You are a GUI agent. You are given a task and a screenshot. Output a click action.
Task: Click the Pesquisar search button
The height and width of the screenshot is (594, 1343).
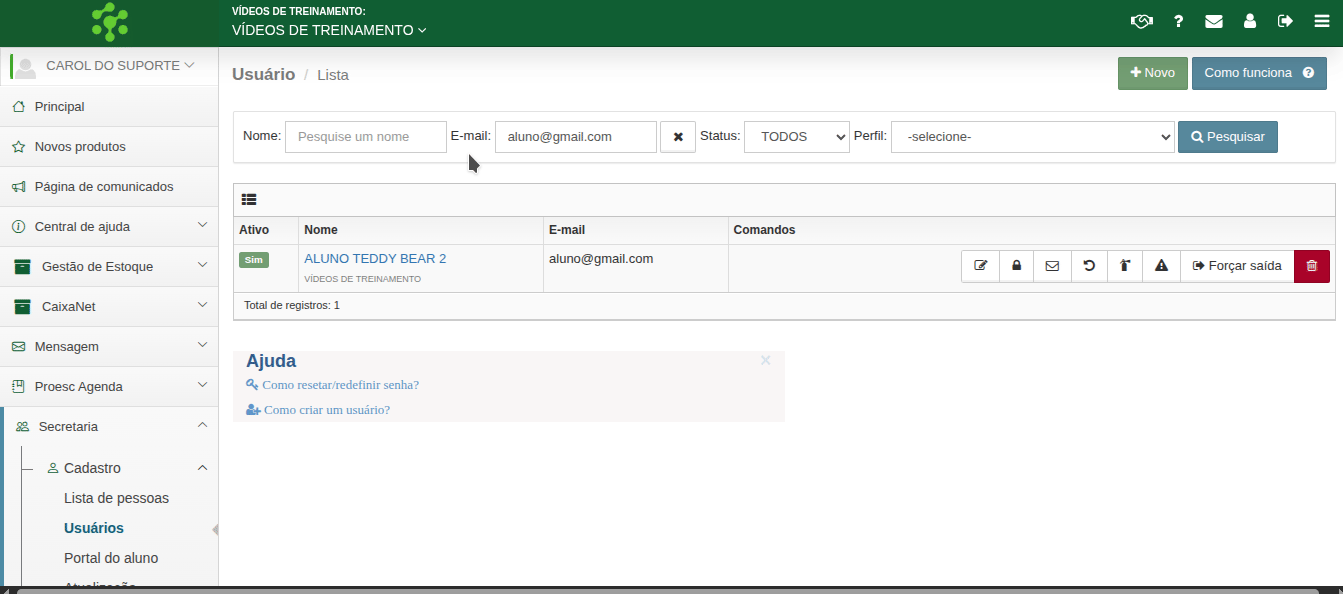pyautogui.click(x=1227, y=137)
